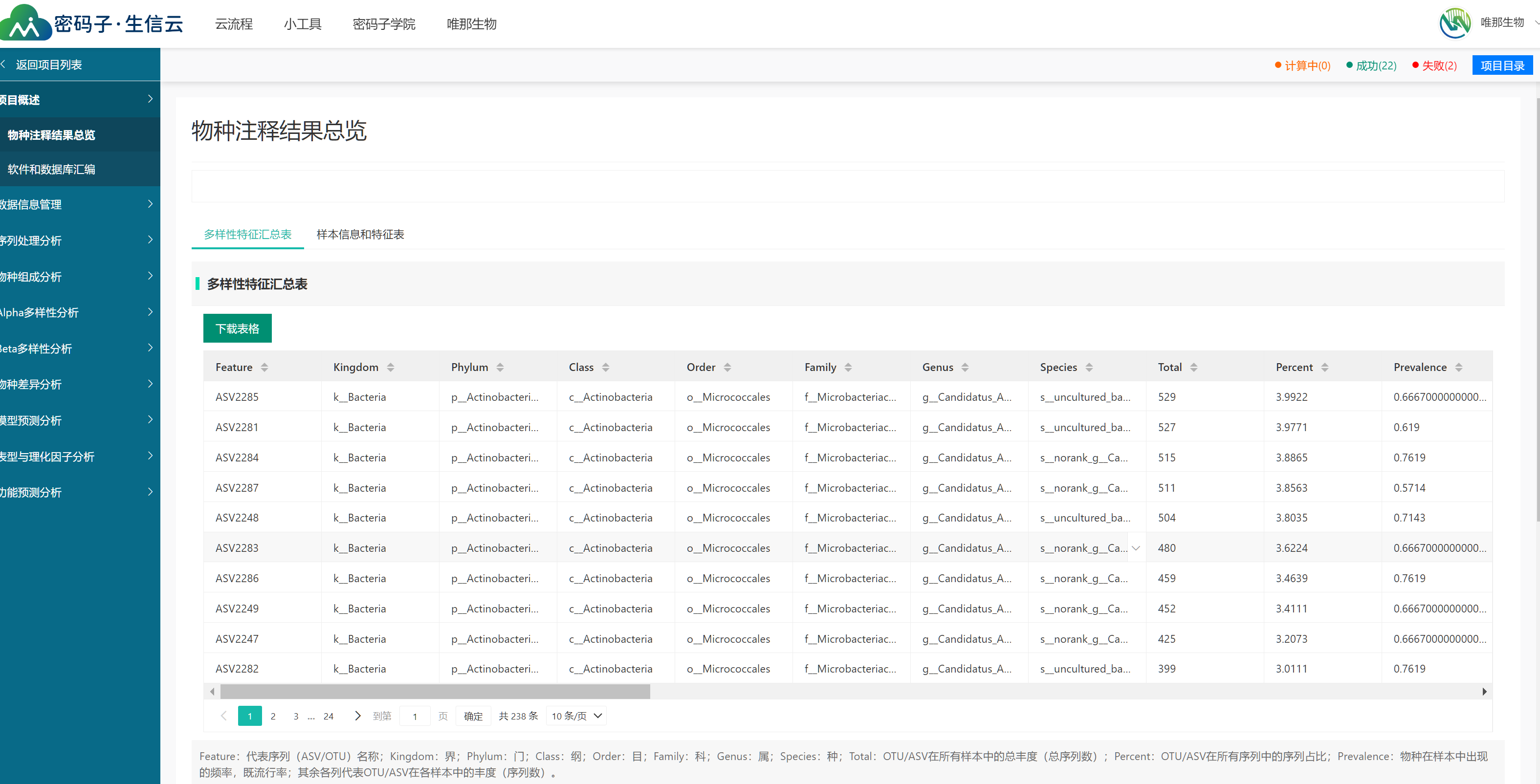Viewport: 1540px width, 784px height.
Task: Open the 云流程 top menu
Action: pyautogui.click(x=234, y=24)
